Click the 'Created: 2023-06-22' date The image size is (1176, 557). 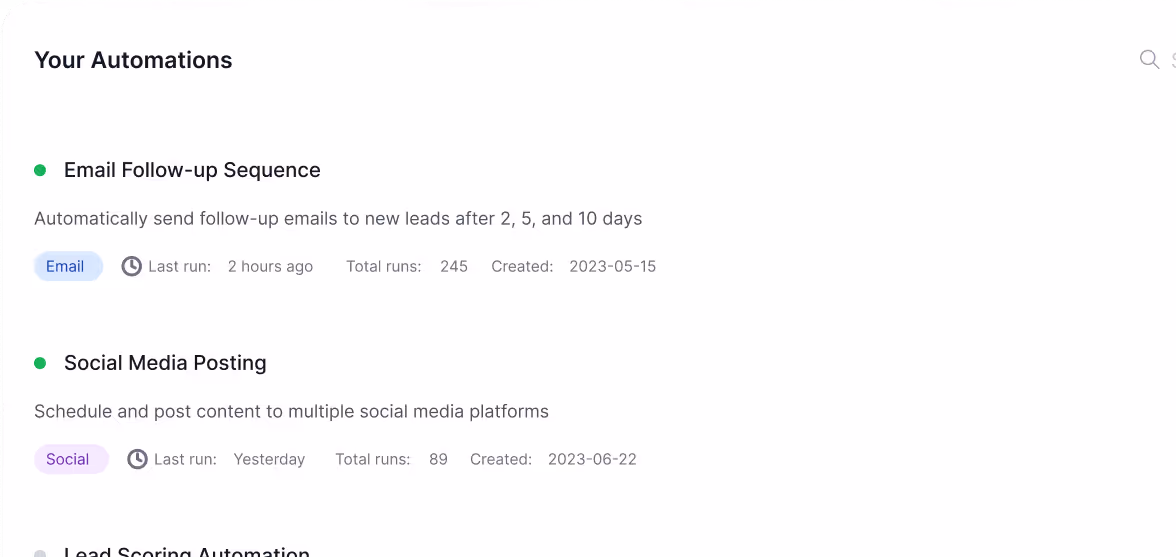click(554, 459)
